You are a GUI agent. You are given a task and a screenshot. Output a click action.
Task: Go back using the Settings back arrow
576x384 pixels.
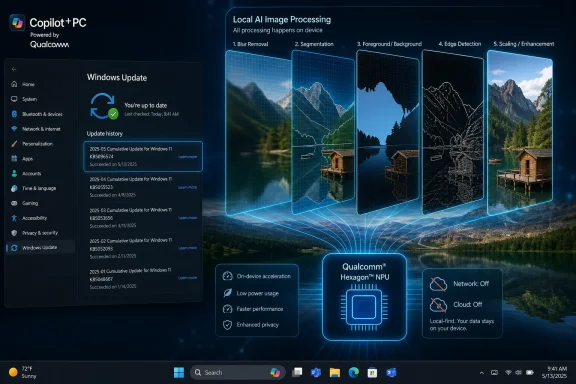tap(14, 69)
